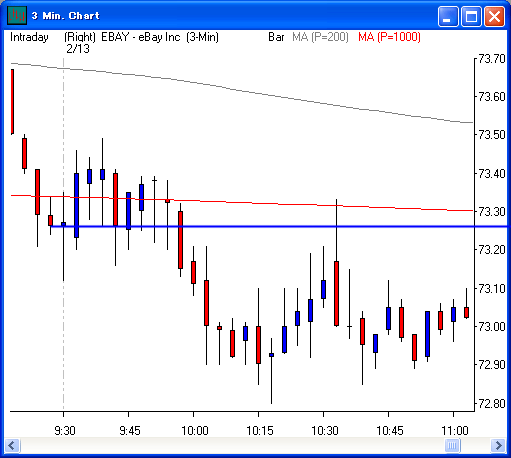Click the scroll left arrow button
Screen dimensions: 511x458
pyautogui.click(x=12, y=445)
